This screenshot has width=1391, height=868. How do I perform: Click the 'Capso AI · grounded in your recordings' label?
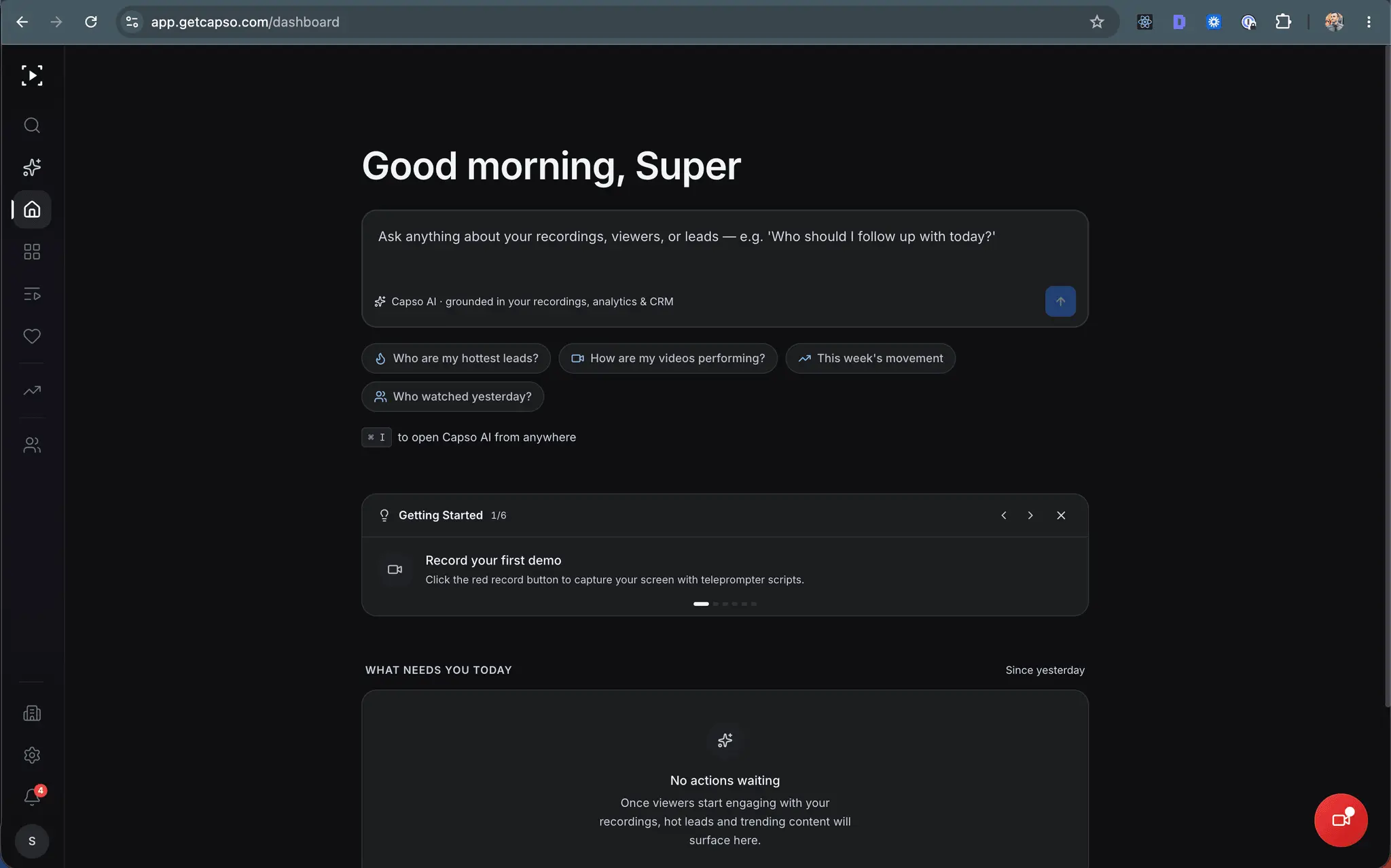point(532,302)
